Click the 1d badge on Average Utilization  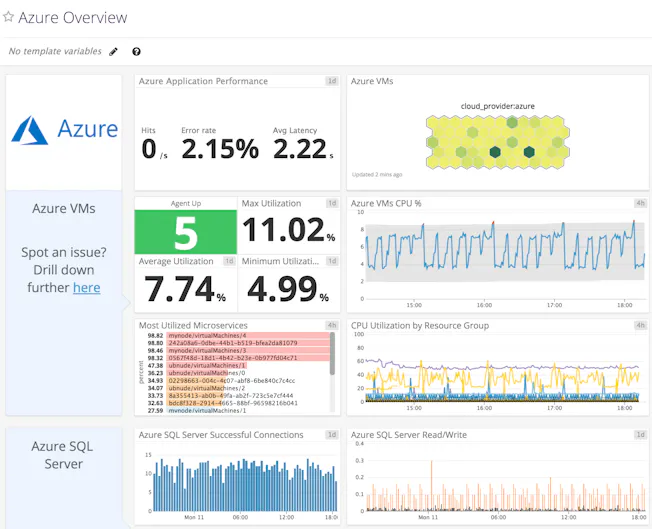point(230,261)
